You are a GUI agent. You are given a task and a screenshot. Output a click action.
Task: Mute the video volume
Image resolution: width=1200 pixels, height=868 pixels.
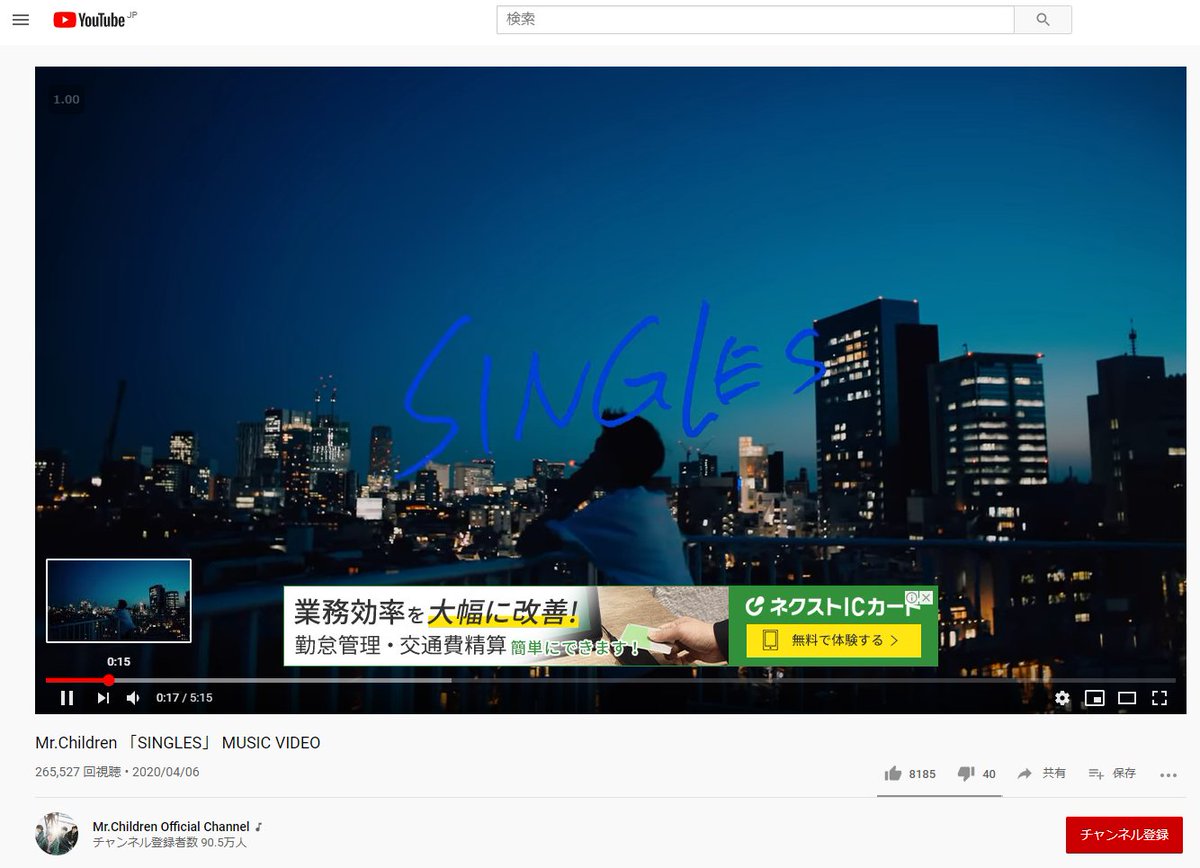133,698
